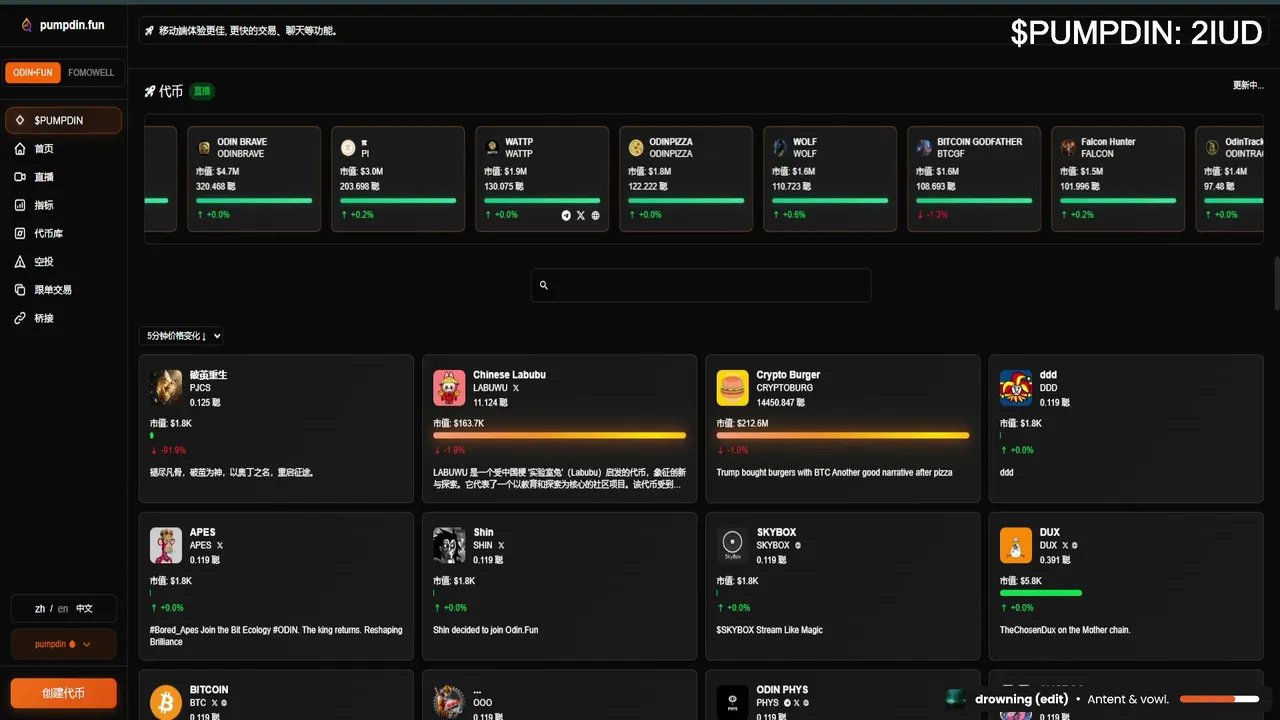This screenshot has width=1280, height=720.
Task: Click the APES token avatar
Action: 166,545
